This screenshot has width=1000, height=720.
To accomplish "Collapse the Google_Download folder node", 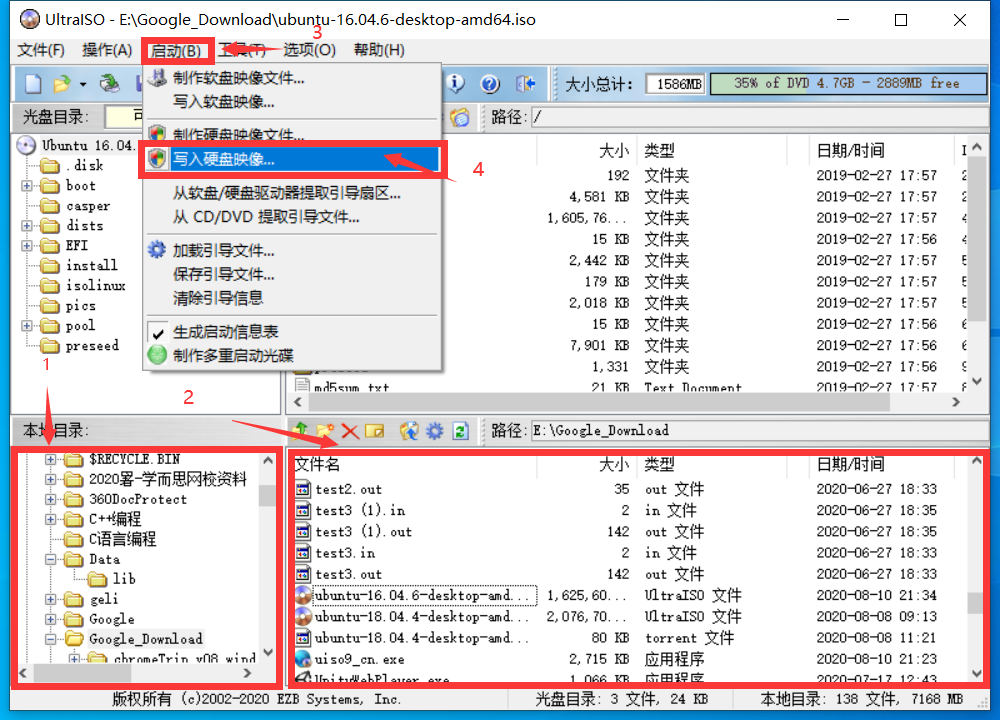I will pos(50,639).
